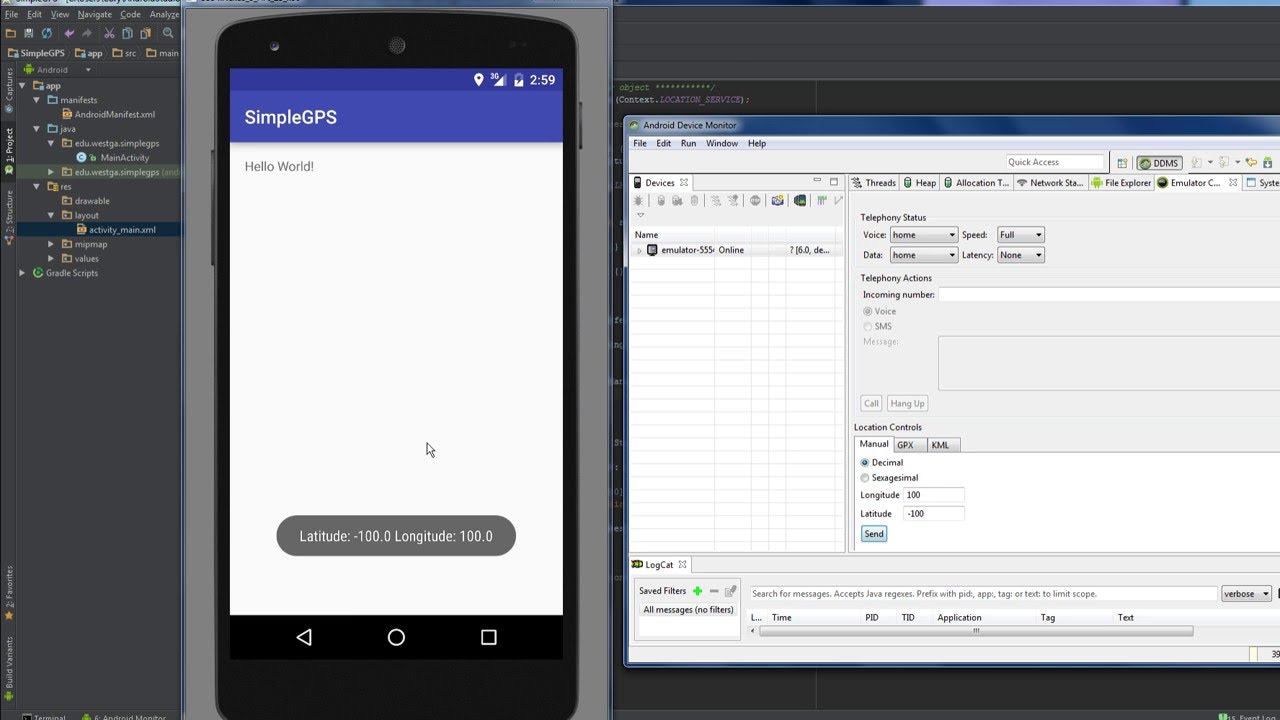The image size is (1280, 720).
Task: Click the debug bug icon in Devices panel
Action: pyautogui.click(x=638, y=201)
